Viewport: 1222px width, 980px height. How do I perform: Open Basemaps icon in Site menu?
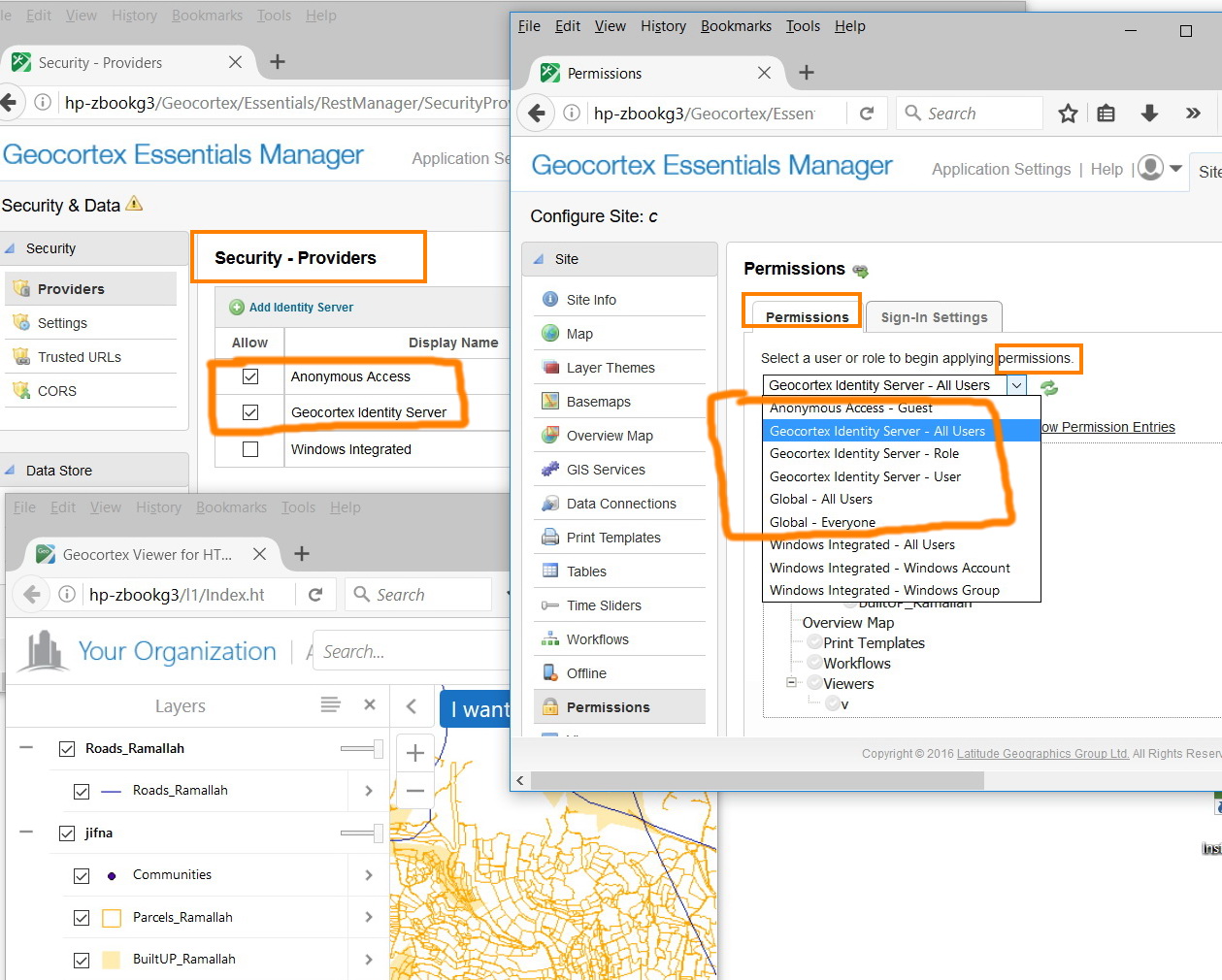(550, 402)
